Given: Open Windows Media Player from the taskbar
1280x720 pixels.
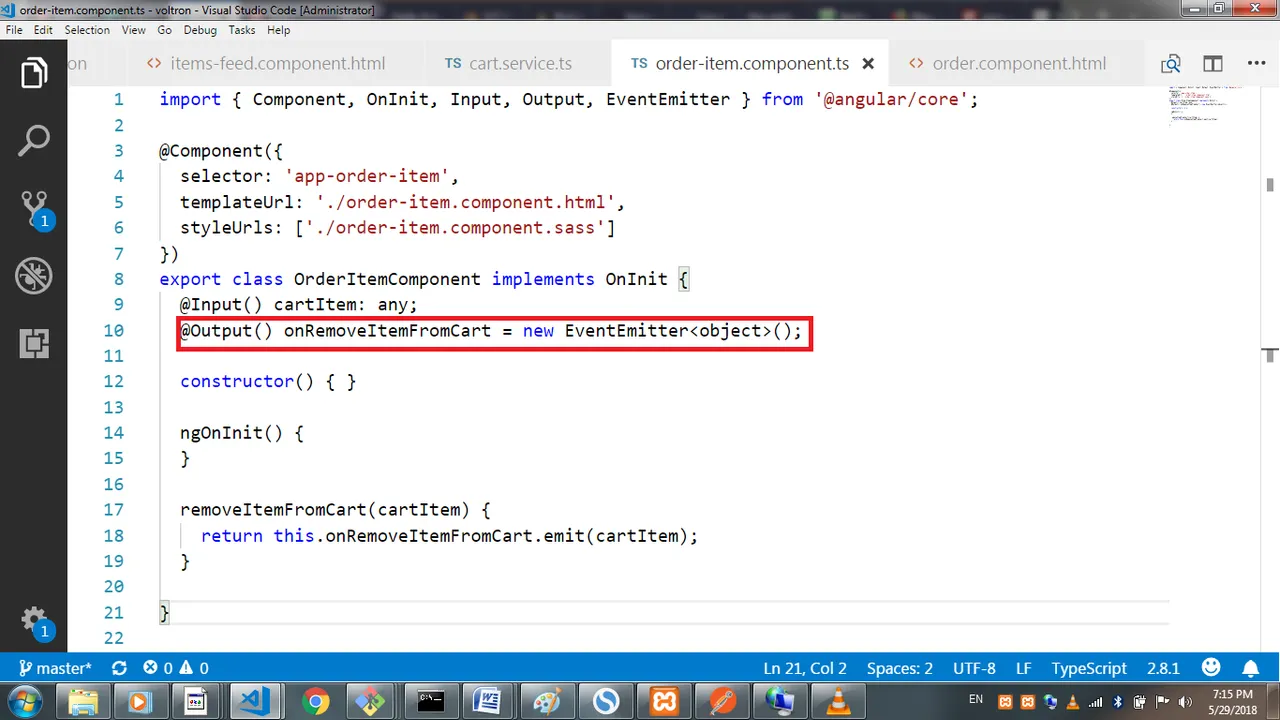Looking at the screenshot, I should point(142,702).
